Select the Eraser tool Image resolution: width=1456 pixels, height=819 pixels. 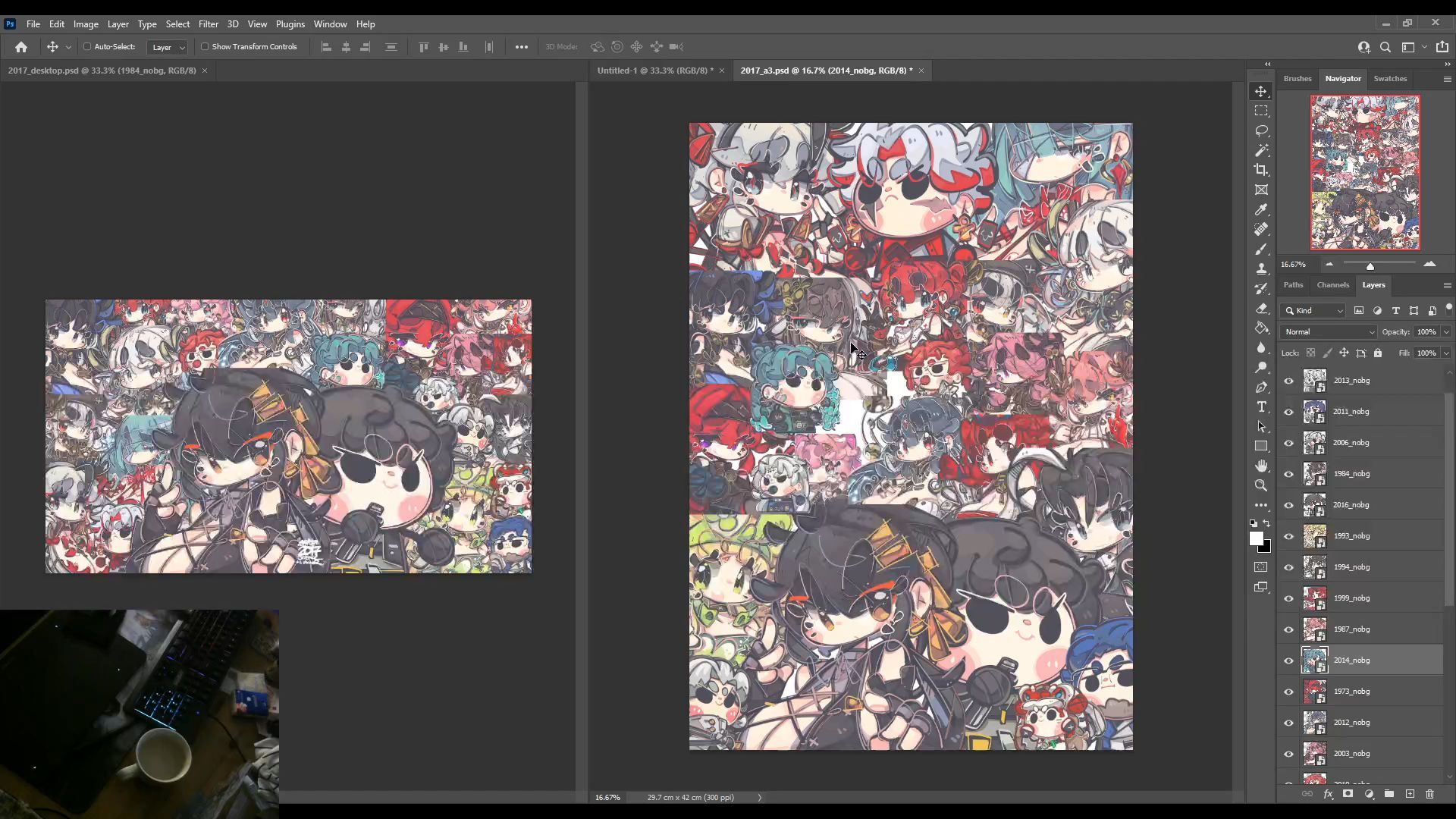(1261, 309)
